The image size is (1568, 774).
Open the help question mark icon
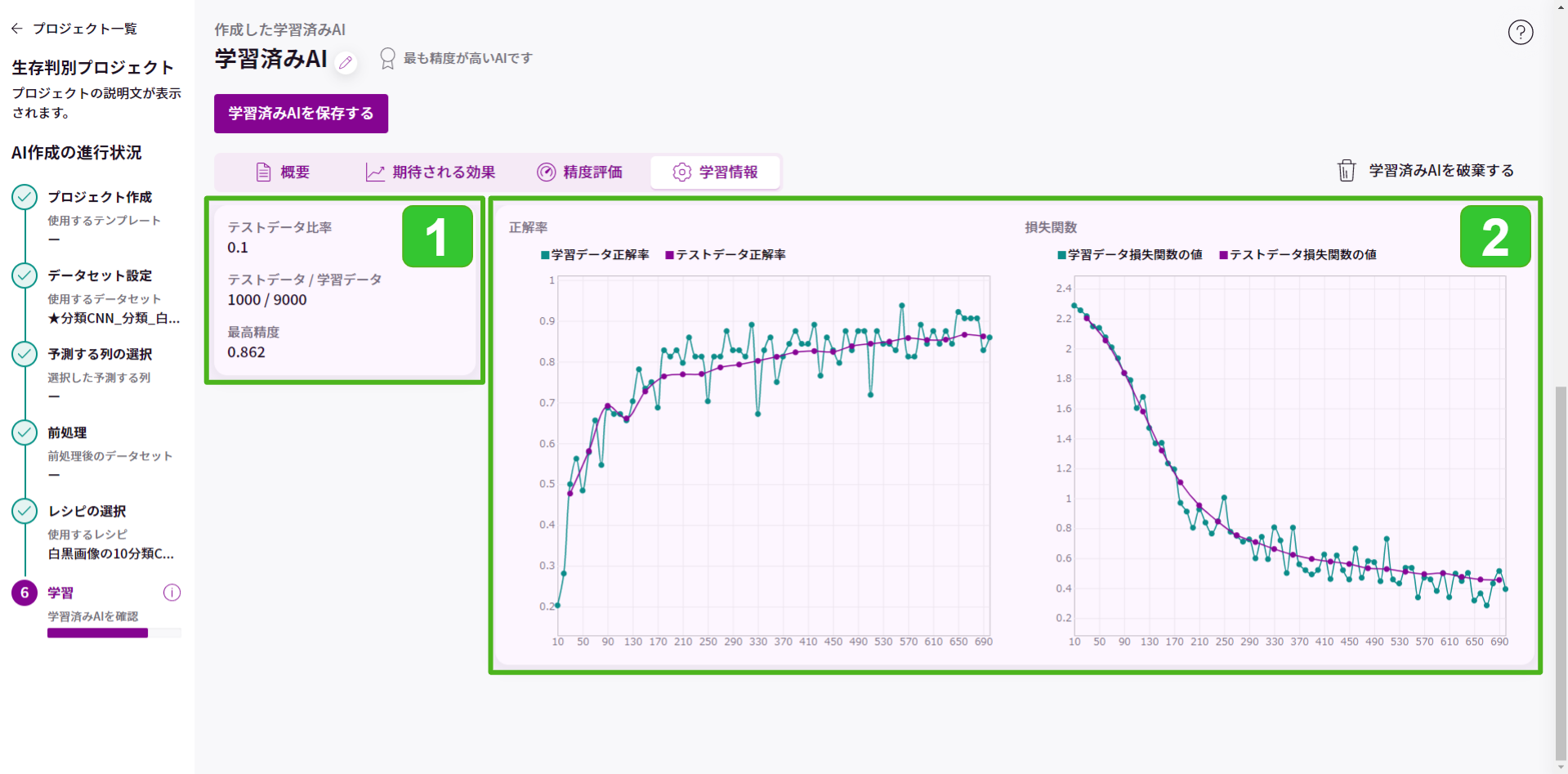click(x=1520, y=33)
